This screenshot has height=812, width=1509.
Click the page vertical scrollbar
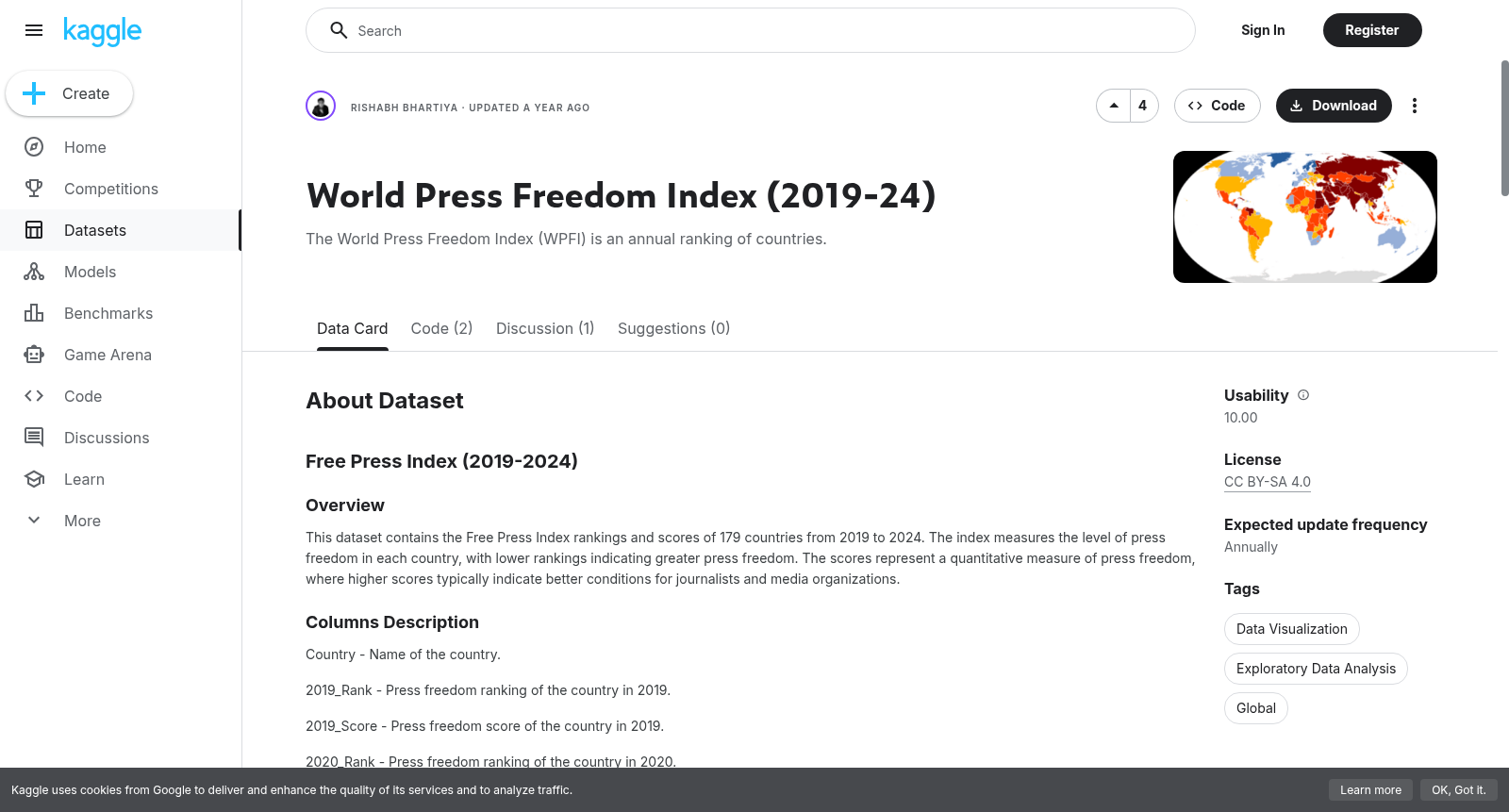pos(1504,128)
